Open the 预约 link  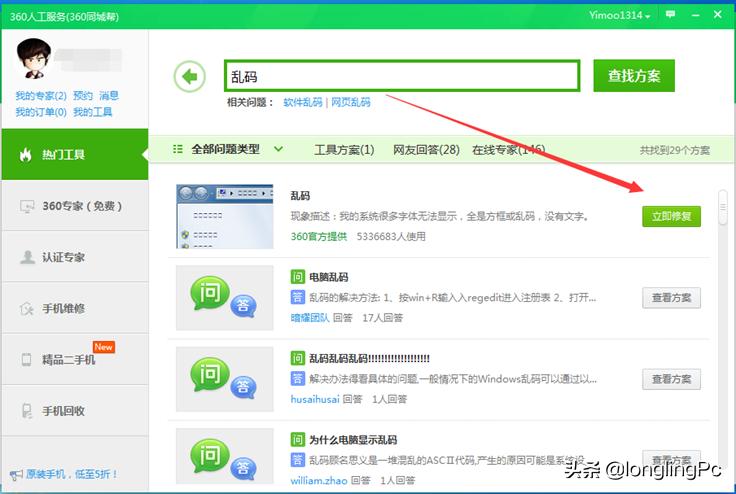pyautogui.click(x=83, y=96)
